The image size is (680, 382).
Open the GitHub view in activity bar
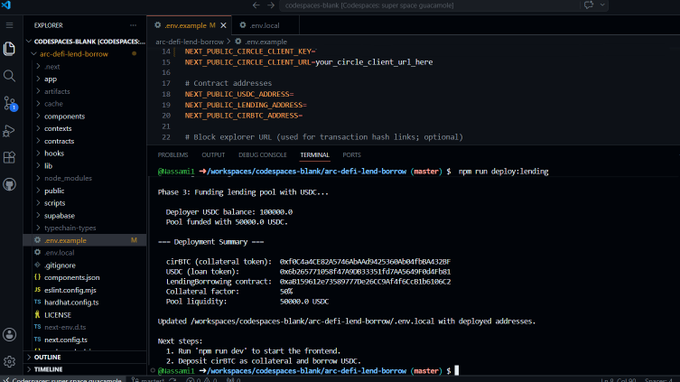click(x=9, y=185)
